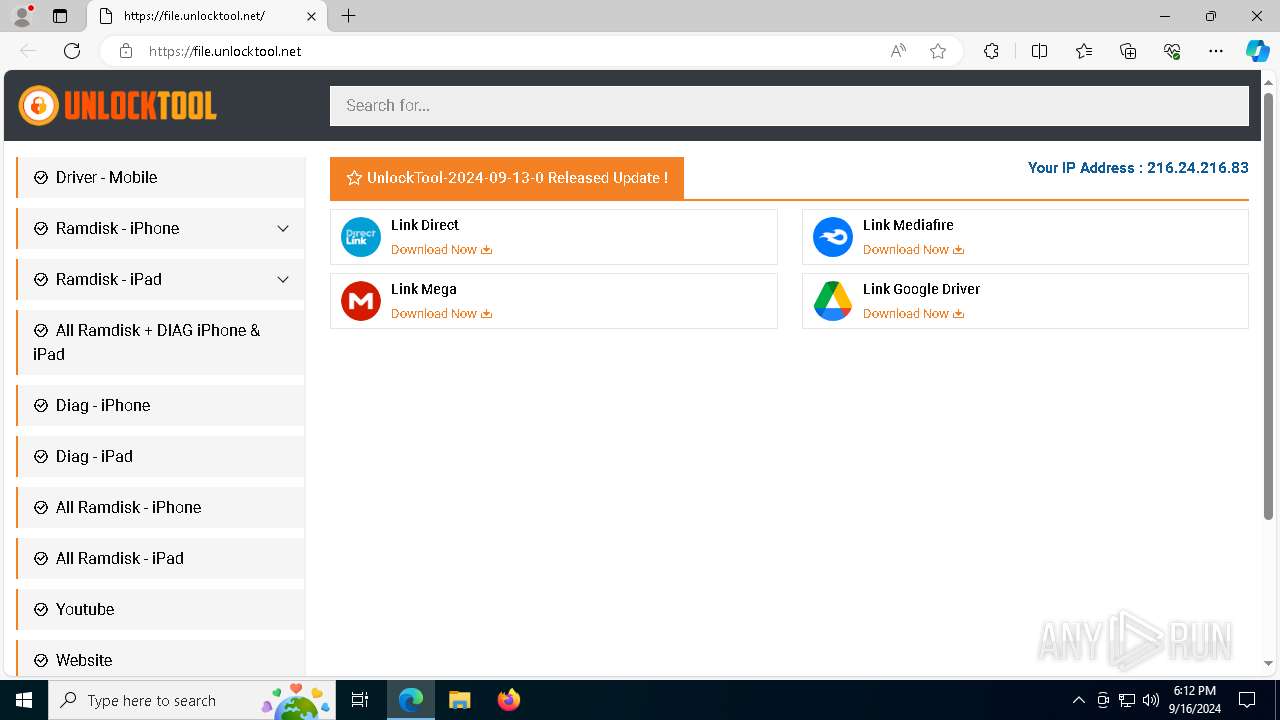Click Link Direct title text

click(425, 225)
